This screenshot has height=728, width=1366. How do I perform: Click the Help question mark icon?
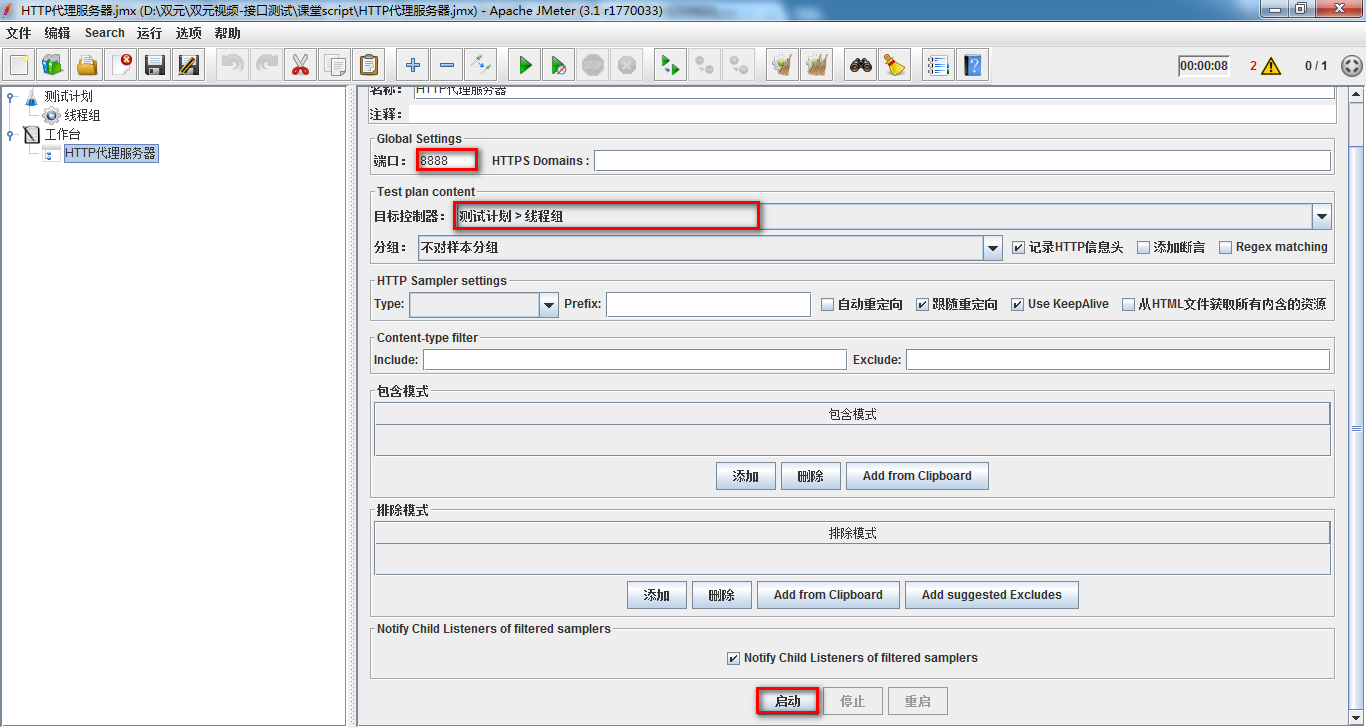pyautogui.click(x=971, y=66)
